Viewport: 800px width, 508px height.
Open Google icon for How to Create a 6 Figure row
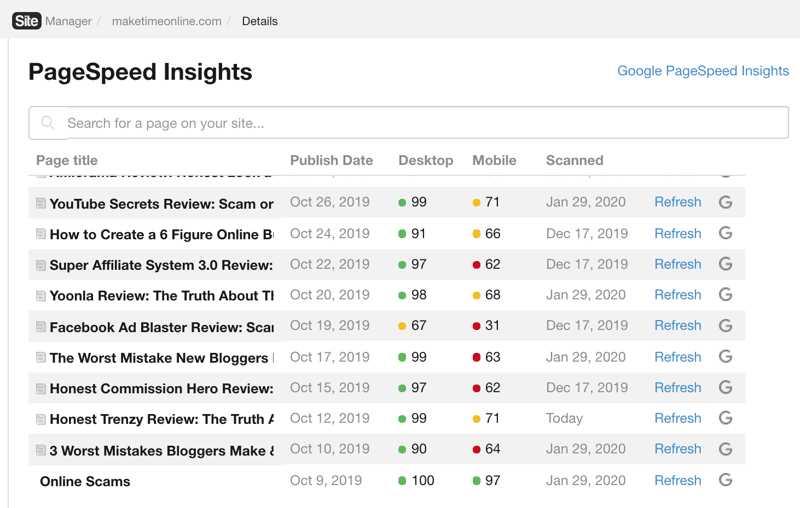click(726, 233)
